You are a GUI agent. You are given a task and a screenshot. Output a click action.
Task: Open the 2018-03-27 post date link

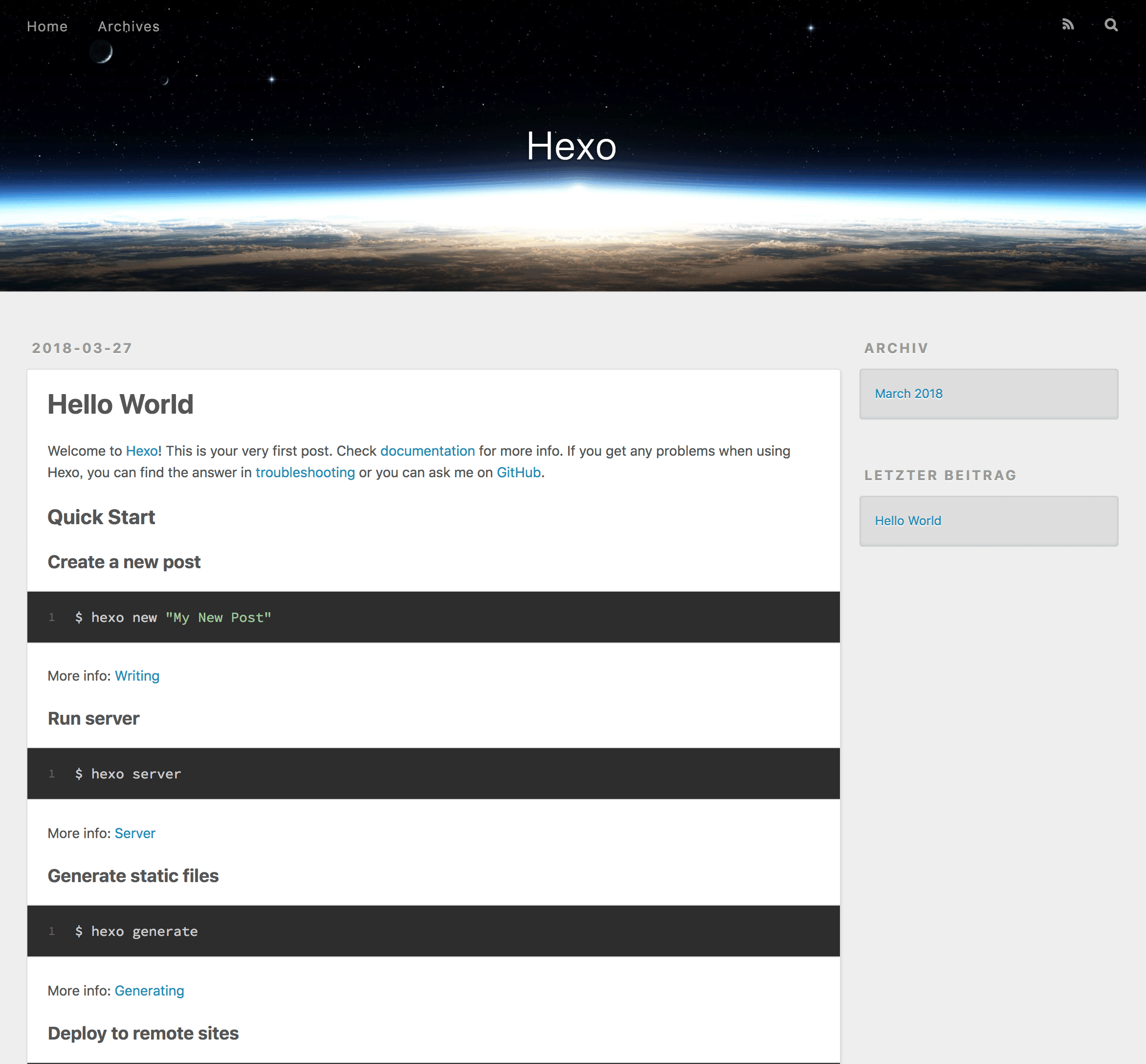click(x=82, y=348)
